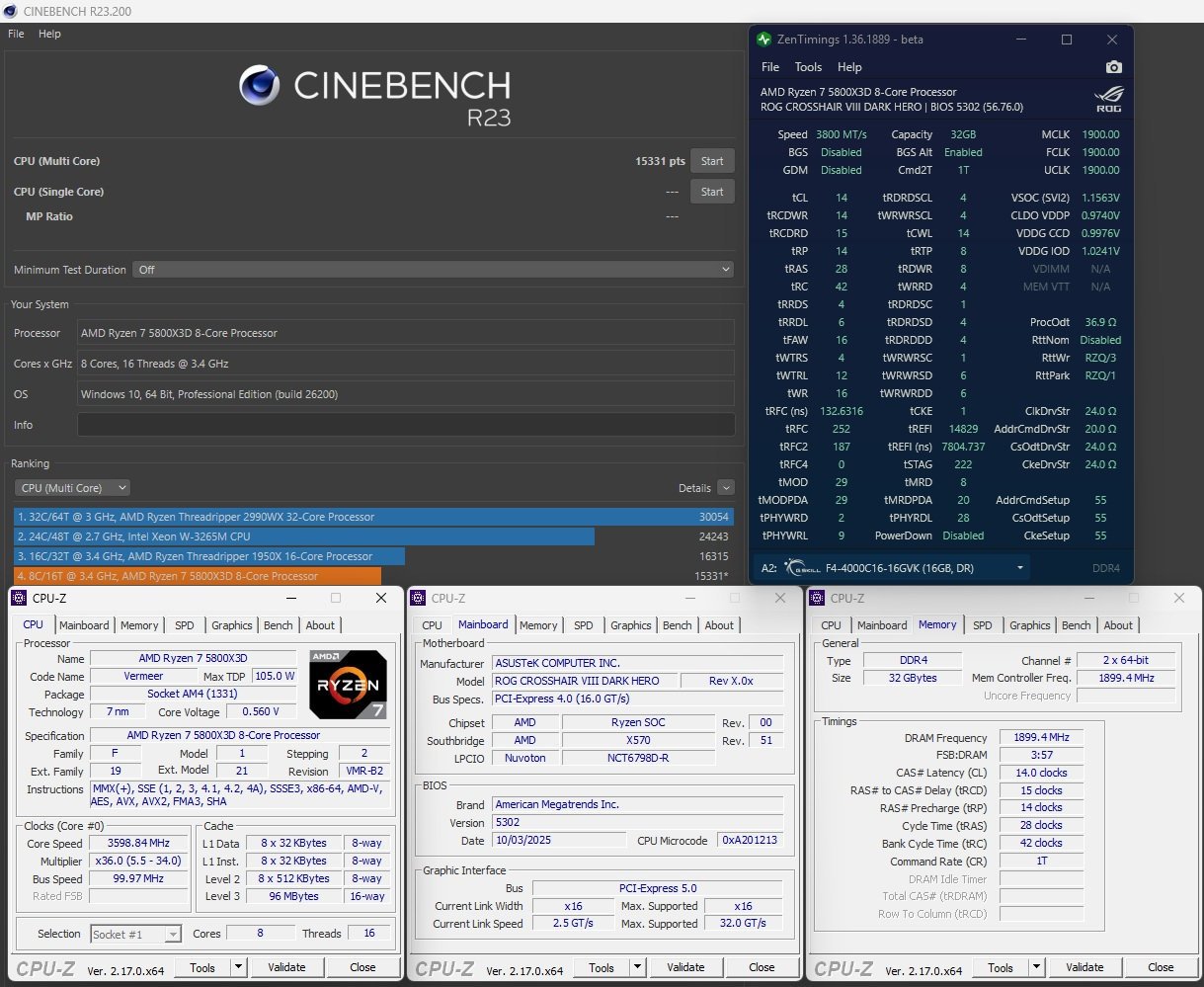Click the Processor field in Cinebench

click(x=406, y=333)
